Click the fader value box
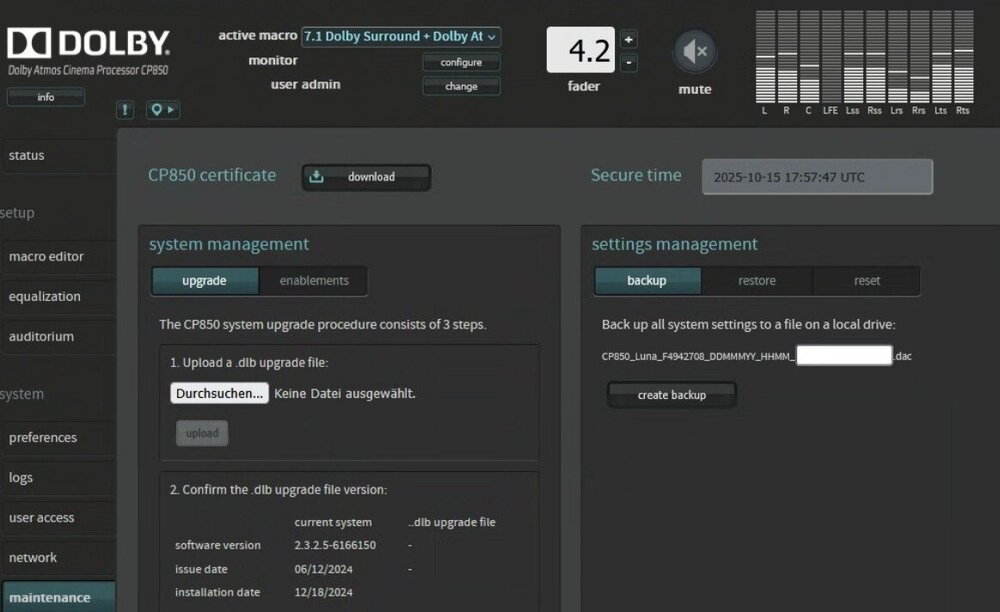This screenshot has width=1000, height=612. coord(580,50)
